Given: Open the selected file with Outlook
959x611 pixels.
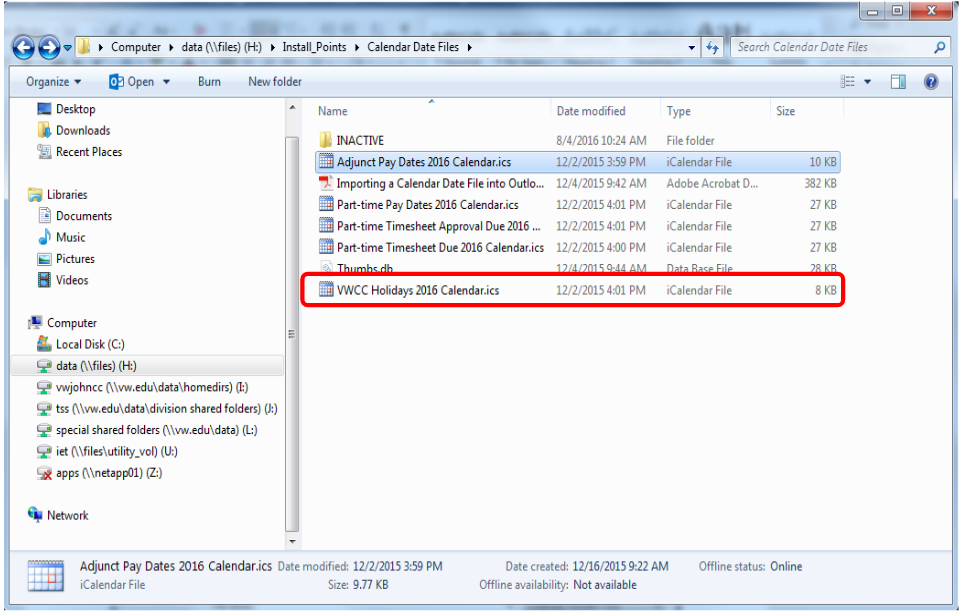Looking at the screenshot, I should pyautogui.click(x=131, y=81).
